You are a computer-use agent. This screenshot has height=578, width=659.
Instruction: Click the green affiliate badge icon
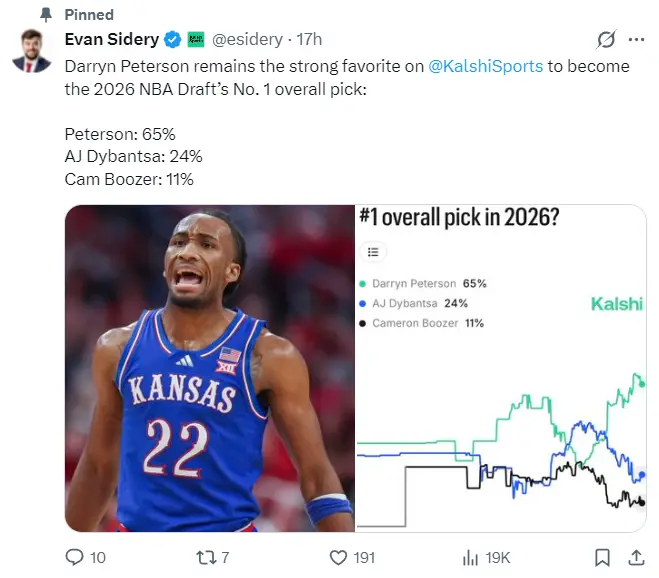point(195,40)
